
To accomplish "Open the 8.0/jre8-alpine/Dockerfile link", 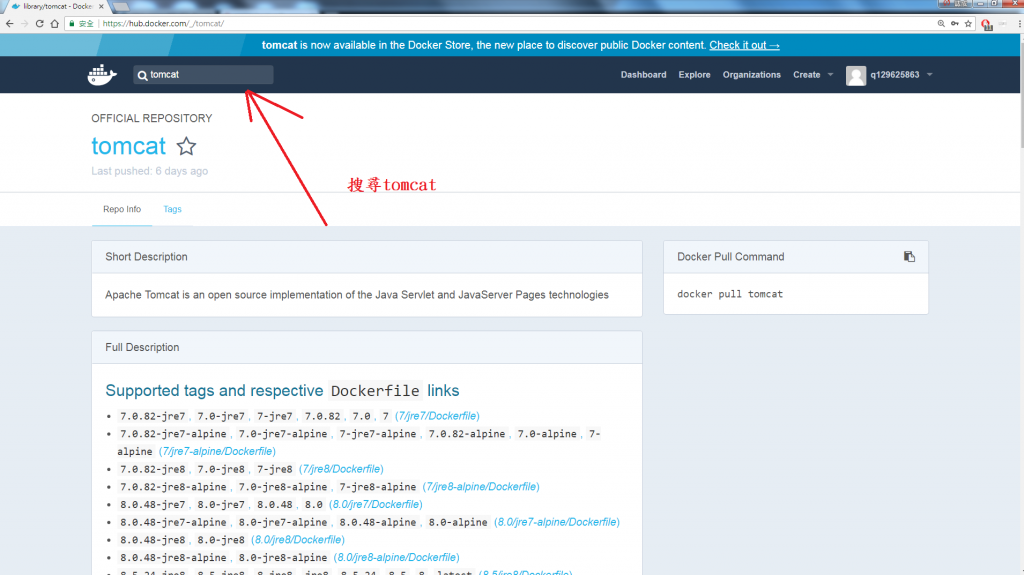I will pyautogui.click(x=396, y=557).
